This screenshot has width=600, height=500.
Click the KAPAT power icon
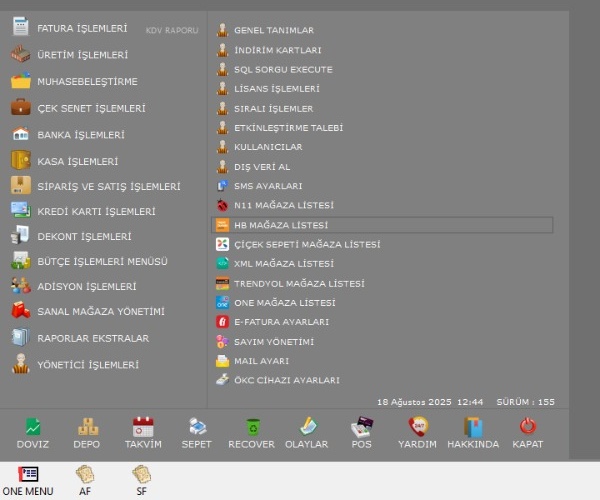[x=528, y=427]
